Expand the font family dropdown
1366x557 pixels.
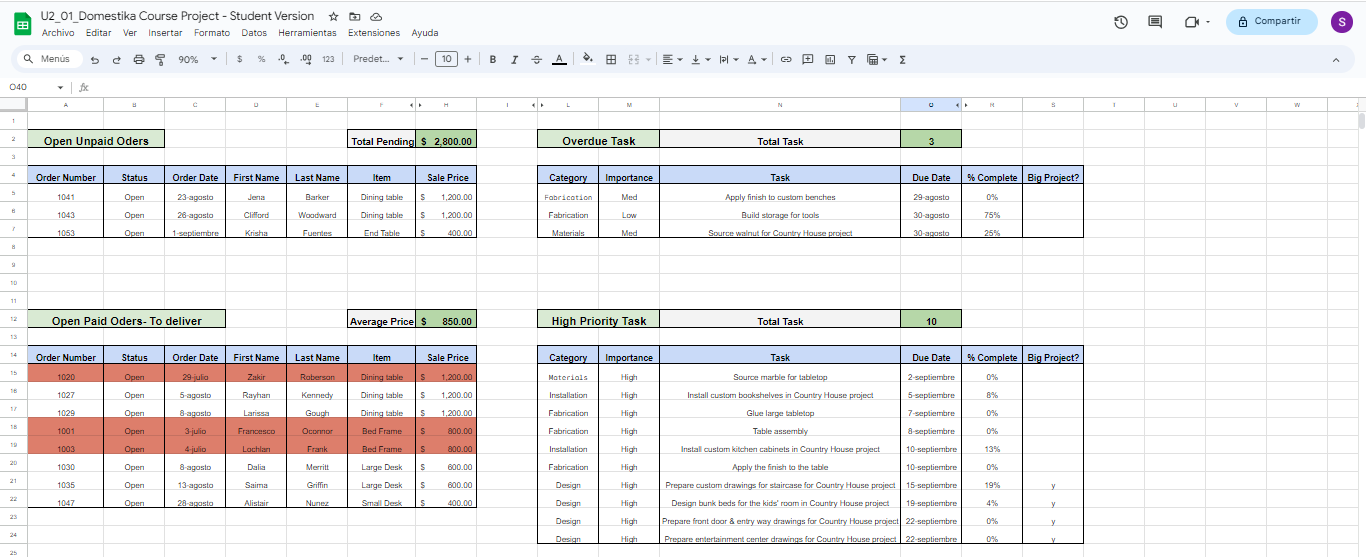(x=378, y=60)
